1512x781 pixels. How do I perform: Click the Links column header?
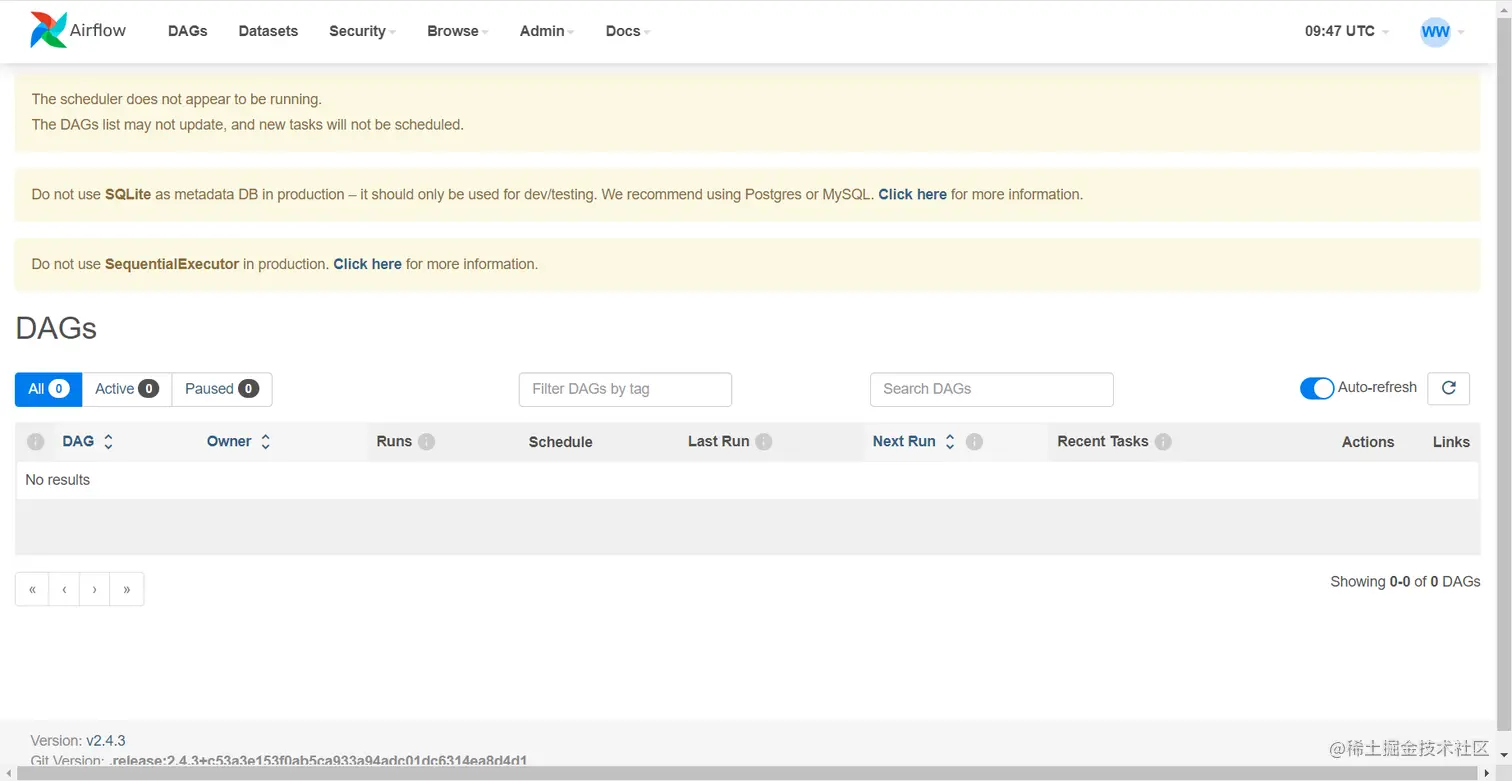coord(1451,442)
